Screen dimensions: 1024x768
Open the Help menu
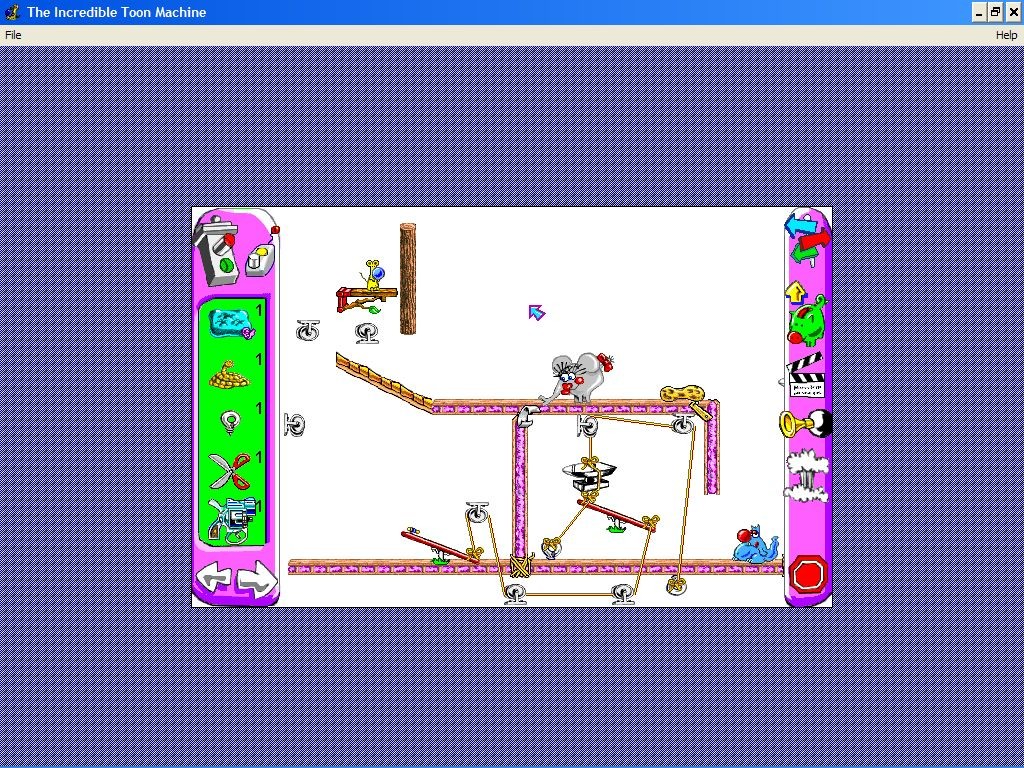tap(1006, 35)
